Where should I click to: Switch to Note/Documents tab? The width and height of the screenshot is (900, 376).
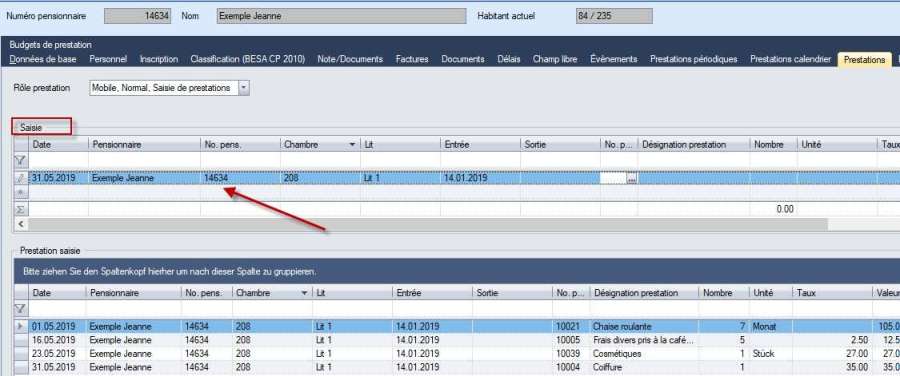pyautogui.click(x=350, y=59)
